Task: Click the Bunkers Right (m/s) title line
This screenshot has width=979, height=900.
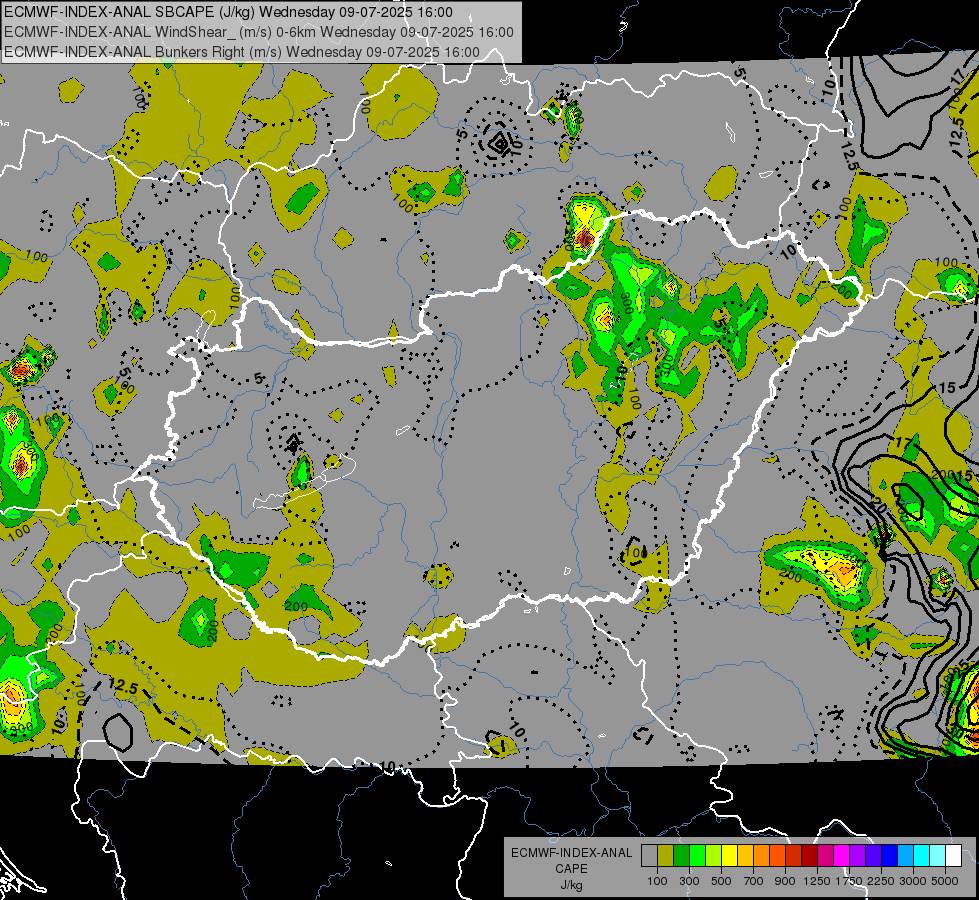Action: pos(242,52)
